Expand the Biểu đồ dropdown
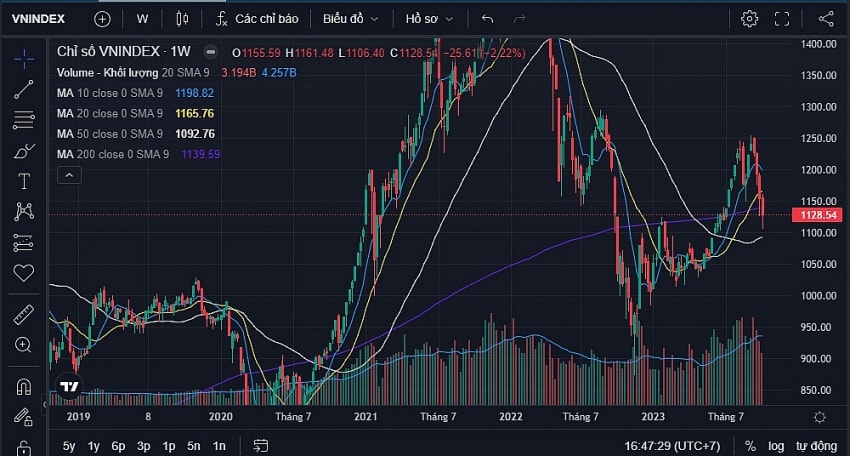The height and width of the screenshot is (456, 850). (x=351, y=19)
